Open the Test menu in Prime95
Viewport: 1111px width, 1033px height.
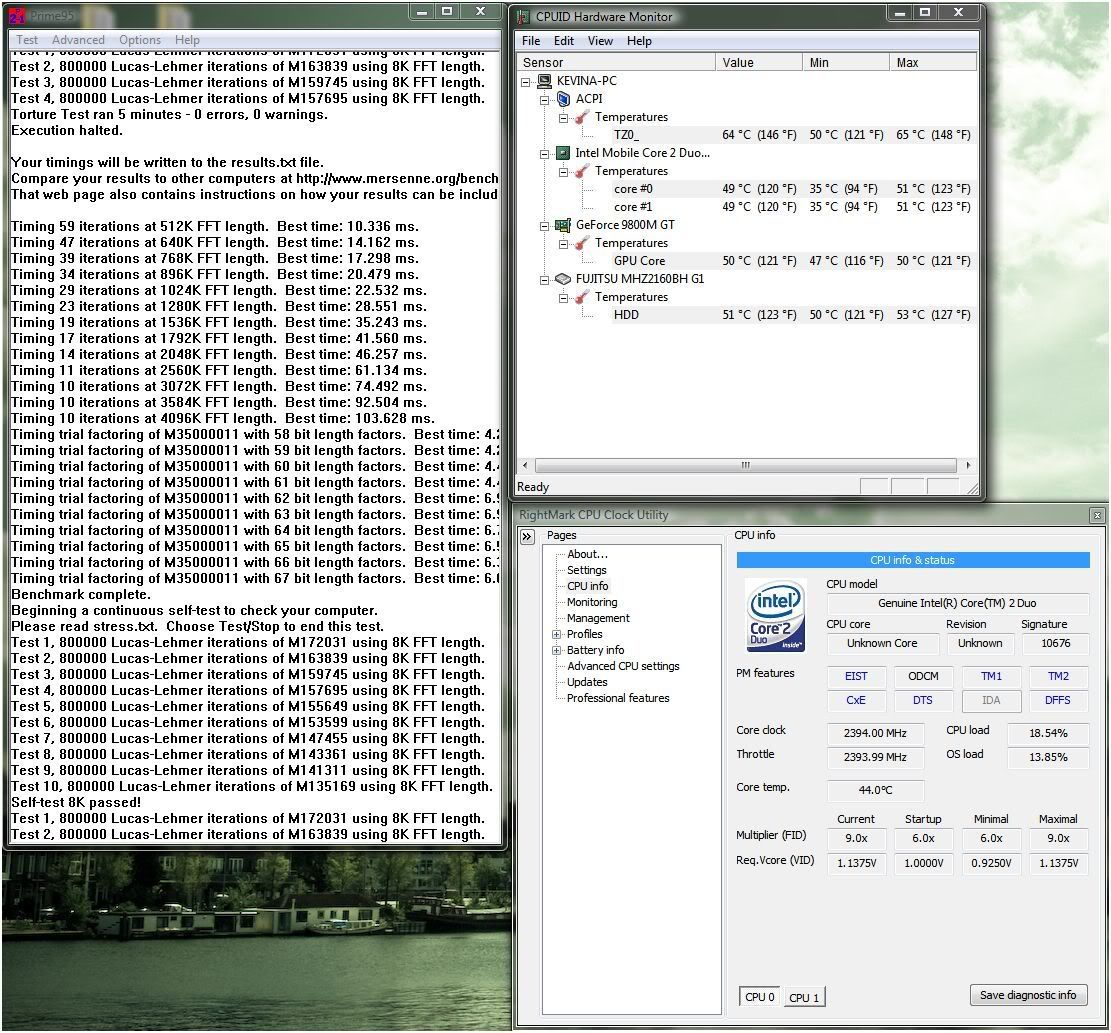pyautogui.click(x=27, y=40)
